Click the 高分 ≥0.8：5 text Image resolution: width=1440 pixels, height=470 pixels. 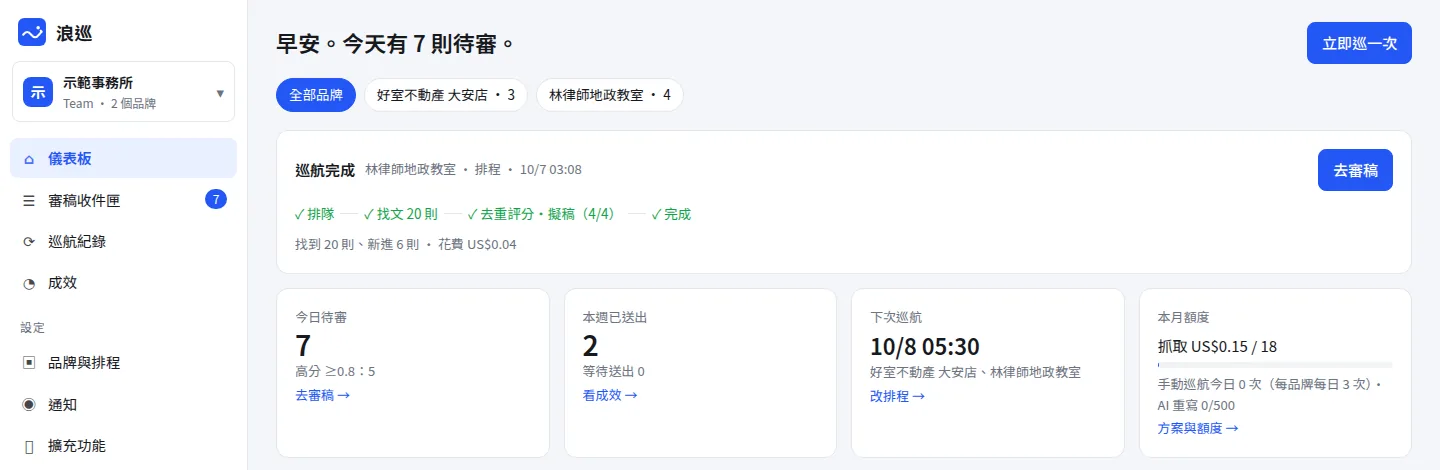click(x=335, y=372)
